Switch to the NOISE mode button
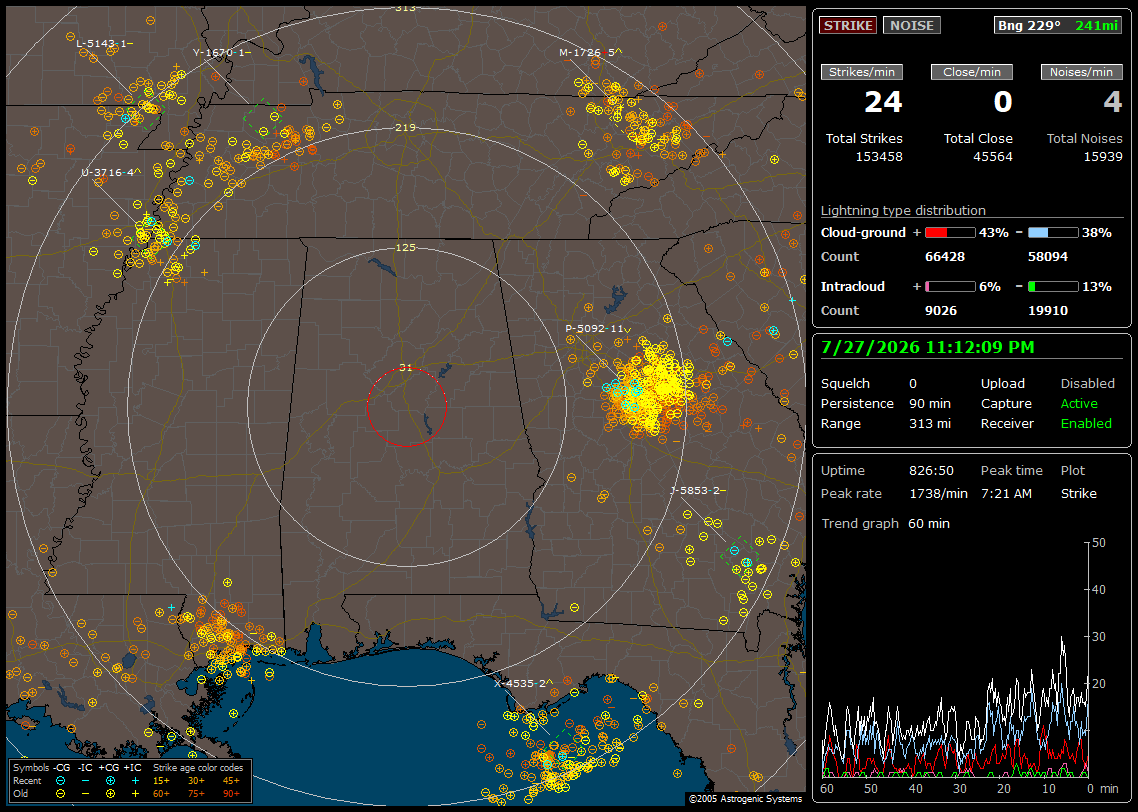 pyautogui.click(x=912, y=25)
